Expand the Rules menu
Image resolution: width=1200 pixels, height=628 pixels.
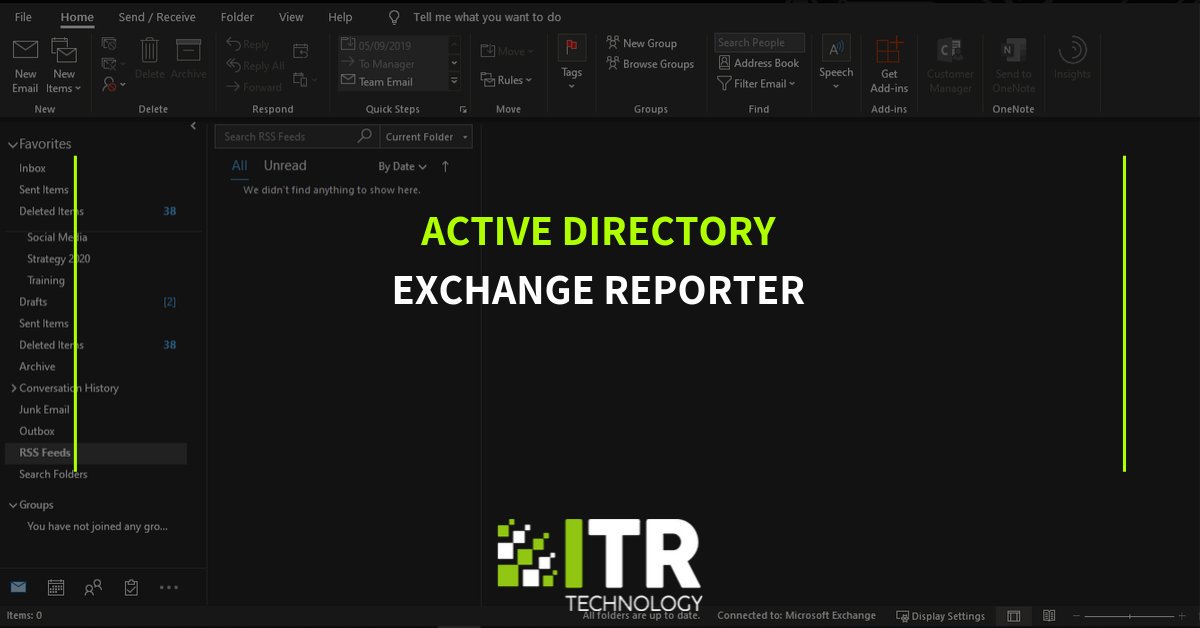[508, 80]
